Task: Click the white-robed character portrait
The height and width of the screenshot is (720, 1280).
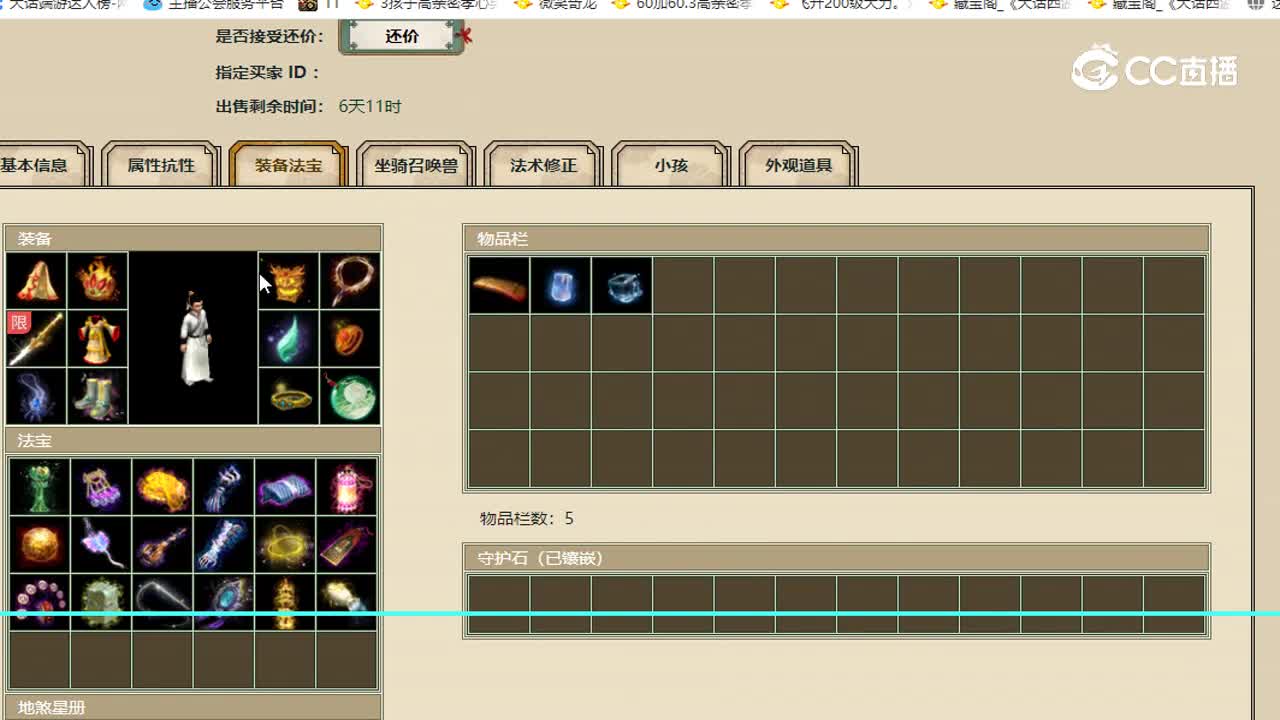Action: [x=194, y=338]
